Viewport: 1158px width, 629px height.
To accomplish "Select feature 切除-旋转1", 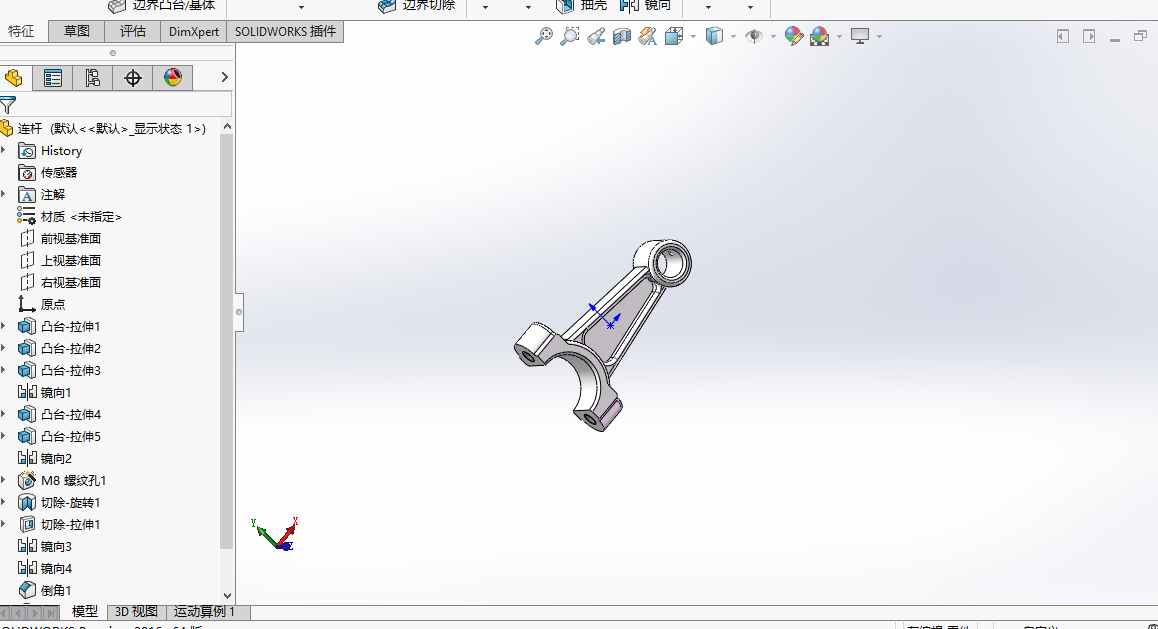I will pyautogui.click(x=59, y=502).
